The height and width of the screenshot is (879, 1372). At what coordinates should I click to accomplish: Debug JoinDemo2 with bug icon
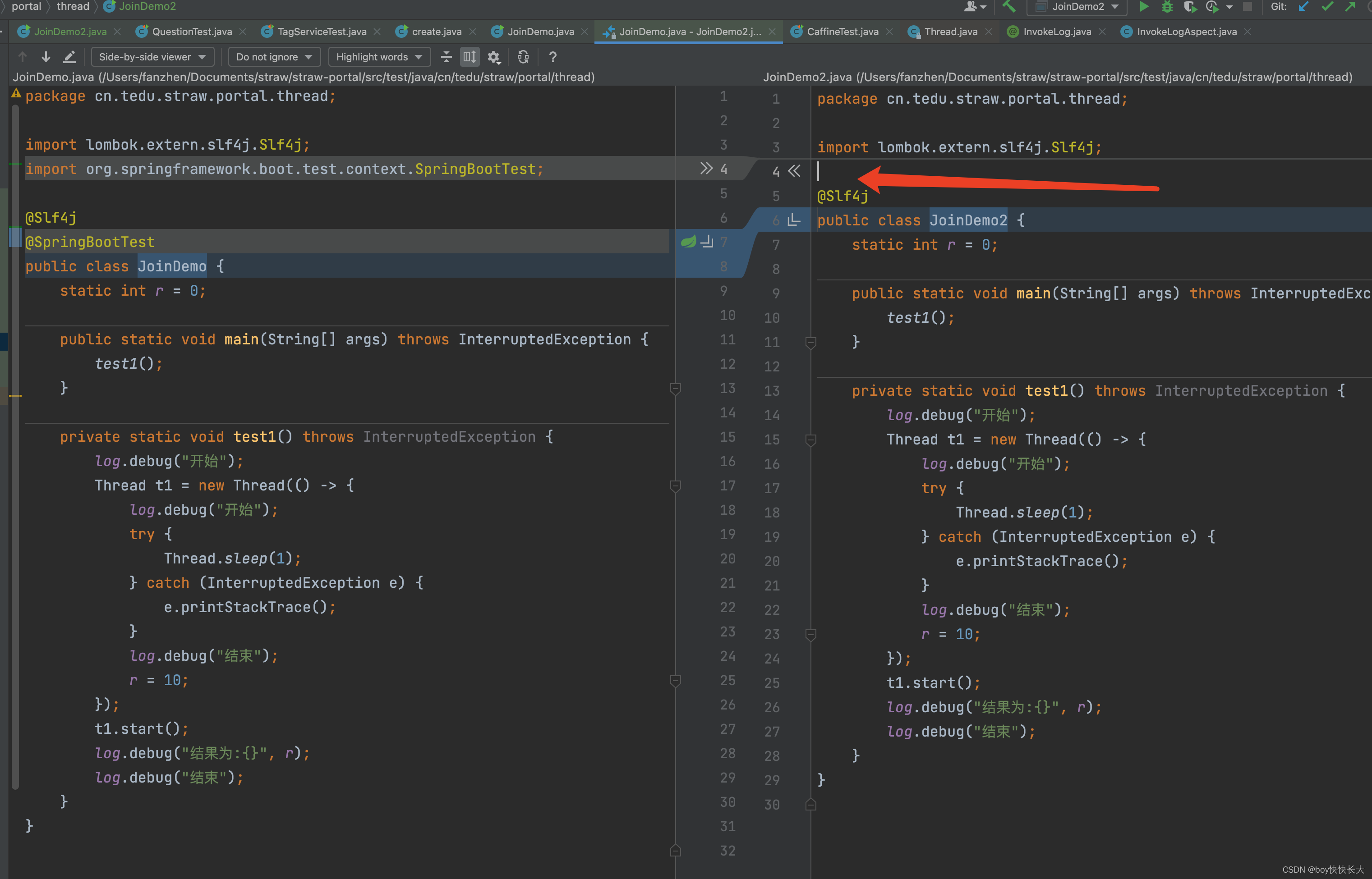1166,6
